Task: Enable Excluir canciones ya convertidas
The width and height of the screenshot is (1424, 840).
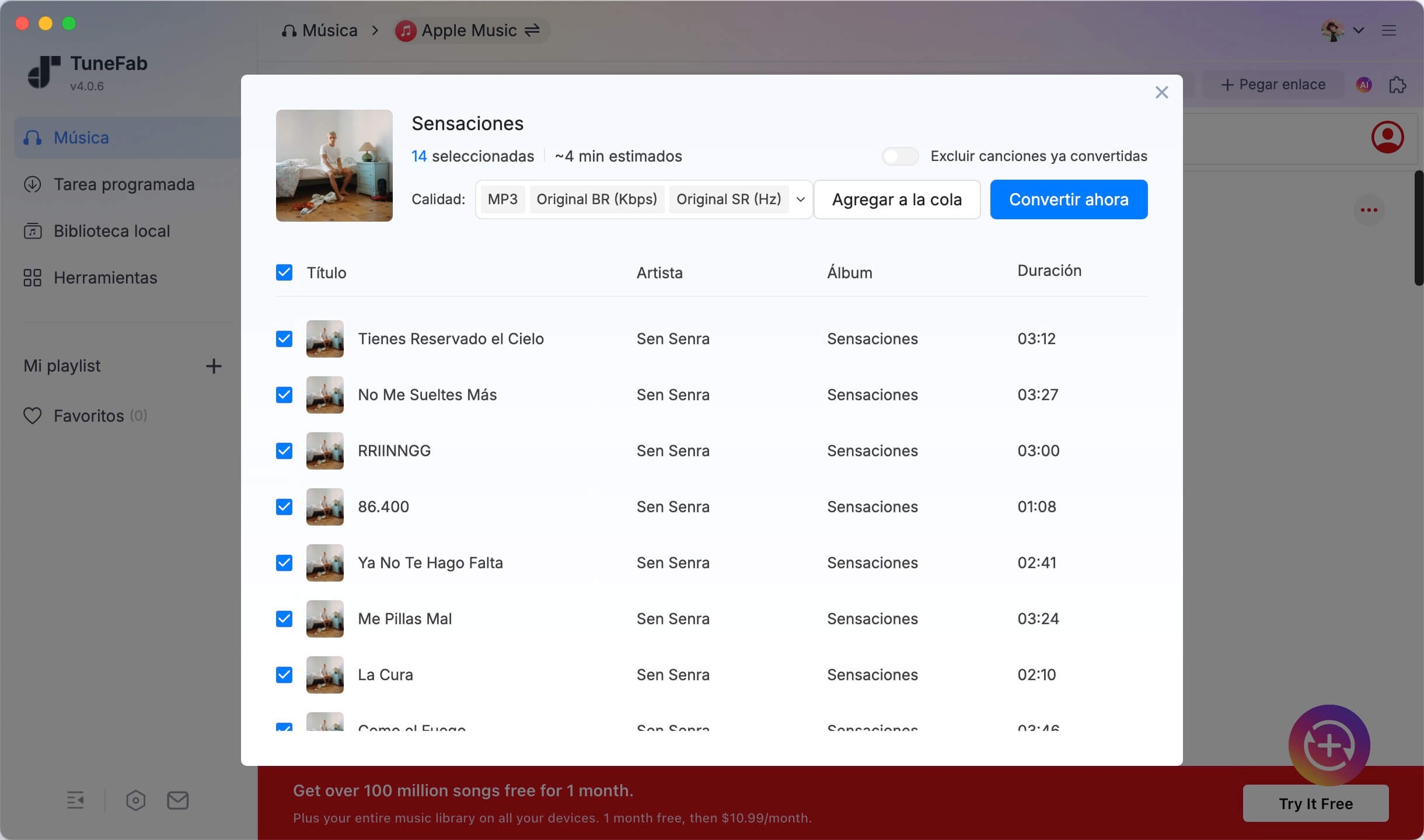Action: [x=899, y=156]
